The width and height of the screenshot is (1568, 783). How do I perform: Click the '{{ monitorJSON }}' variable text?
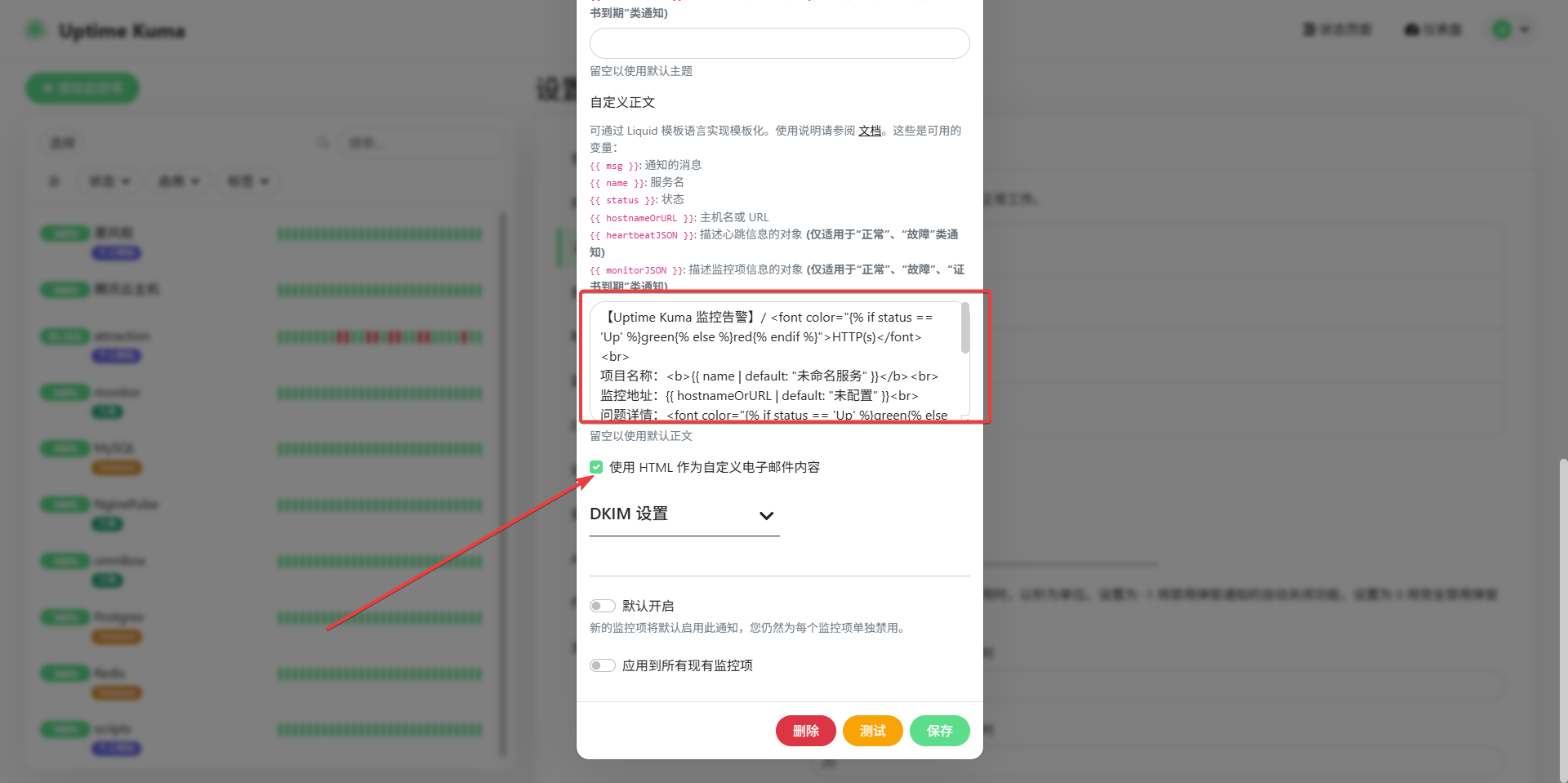[637, 270]
